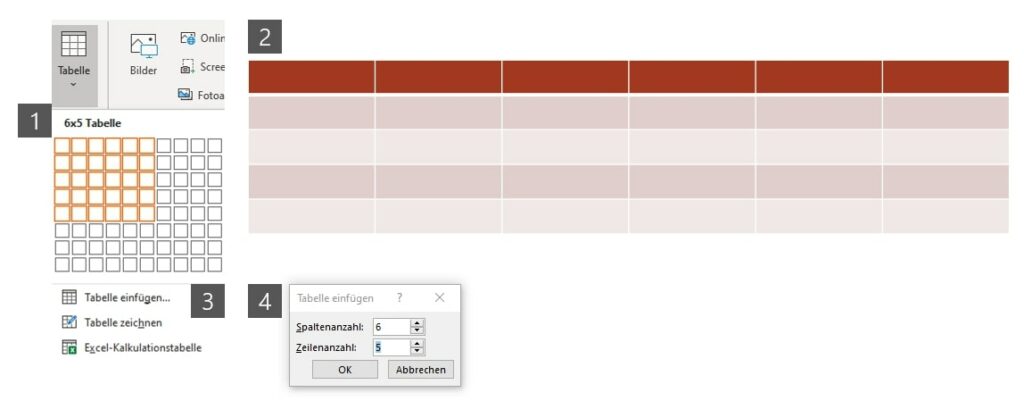Image resolution: width=1024 pixels, height=401 pixels.
Task: Click Excel-Kalkulationstabelle icon entry
Action: (x=69, y=347)
